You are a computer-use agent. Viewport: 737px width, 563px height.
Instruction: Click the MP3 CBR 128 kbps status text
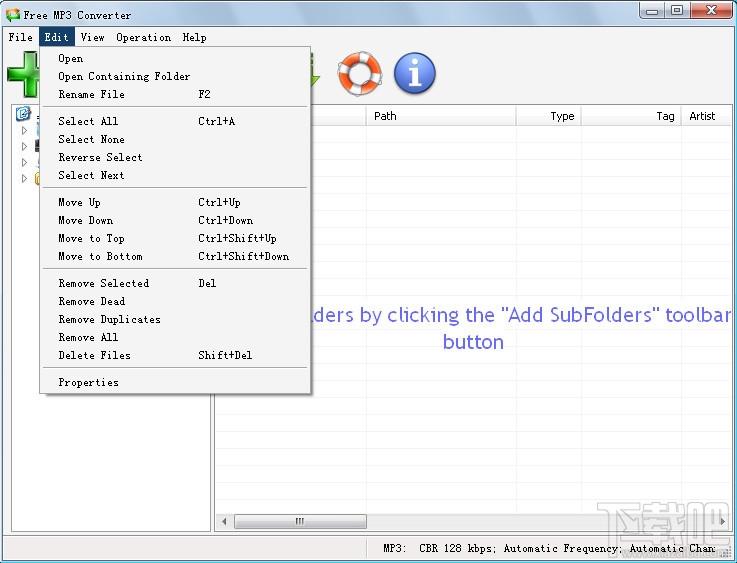tap(549, 548)
